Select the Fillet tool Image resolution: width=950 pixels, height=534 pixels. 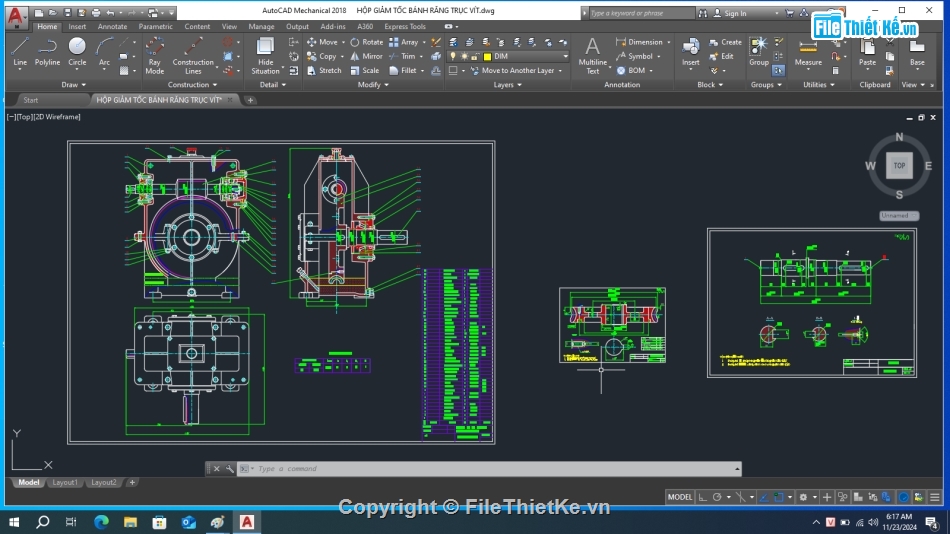403,71
